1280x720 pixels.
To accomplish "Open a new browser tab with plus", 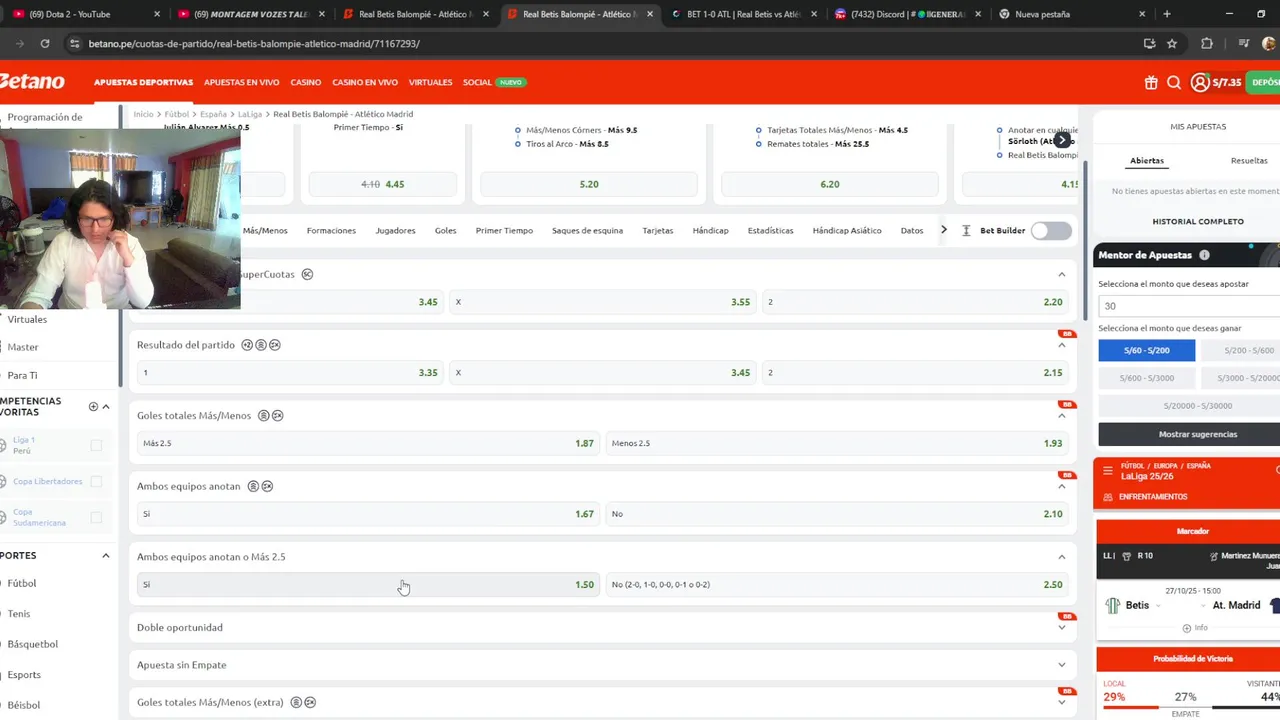I will (1166, 14).
